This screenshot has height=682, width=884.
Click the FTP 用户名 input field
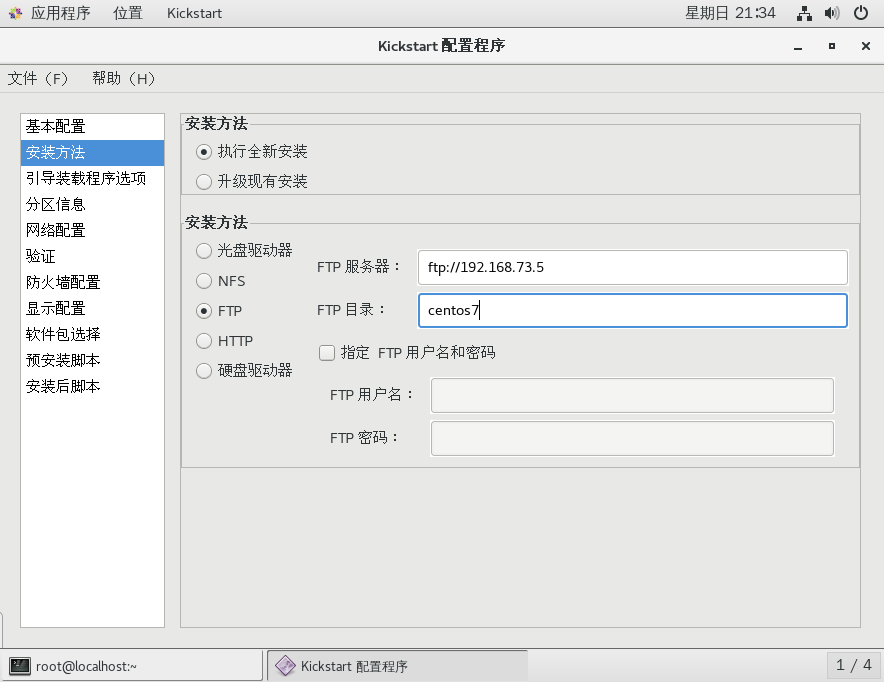click(x=632, y=395)
